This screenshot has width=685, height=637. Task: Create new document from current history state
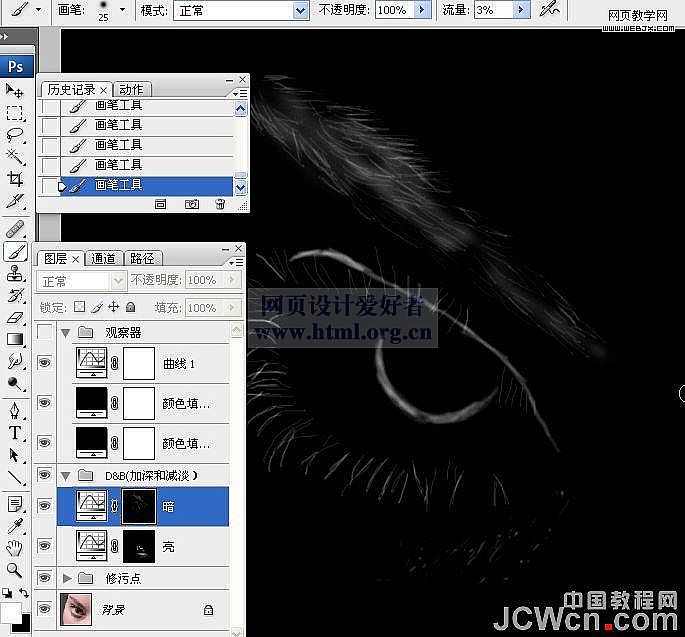(160, 204)
